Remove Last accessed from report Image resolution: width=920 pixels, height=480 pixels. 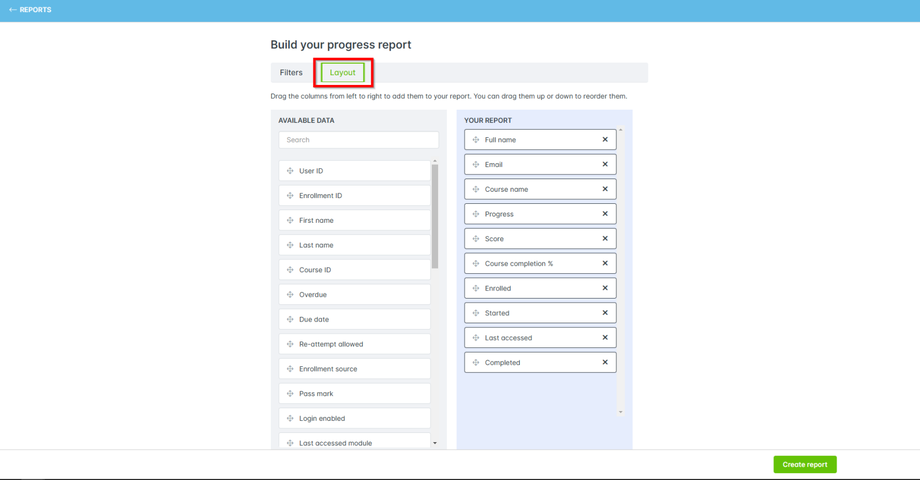coord(605,338)
